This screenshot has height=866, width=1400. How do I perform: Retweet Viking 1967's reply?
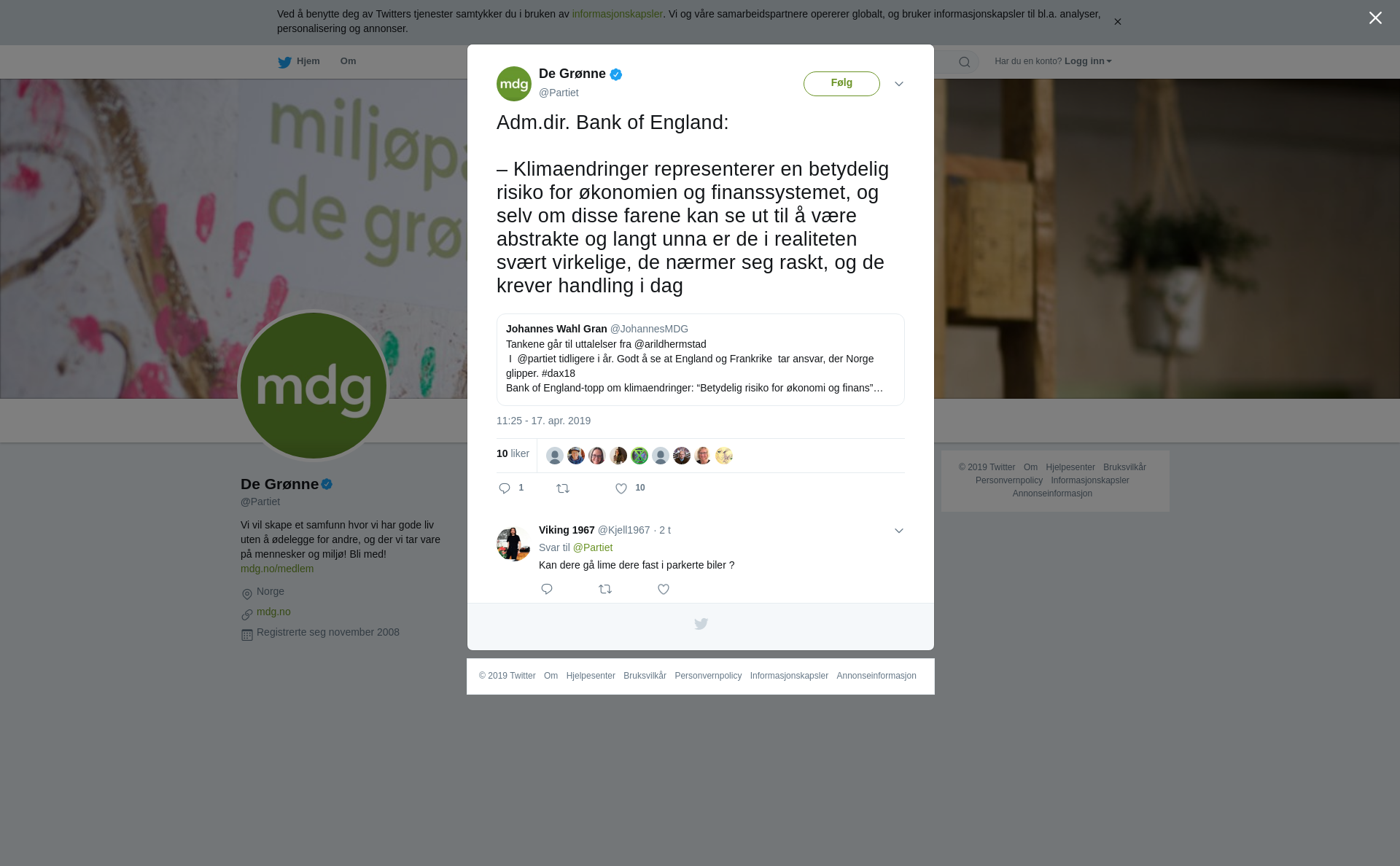[x=605, y=589]
